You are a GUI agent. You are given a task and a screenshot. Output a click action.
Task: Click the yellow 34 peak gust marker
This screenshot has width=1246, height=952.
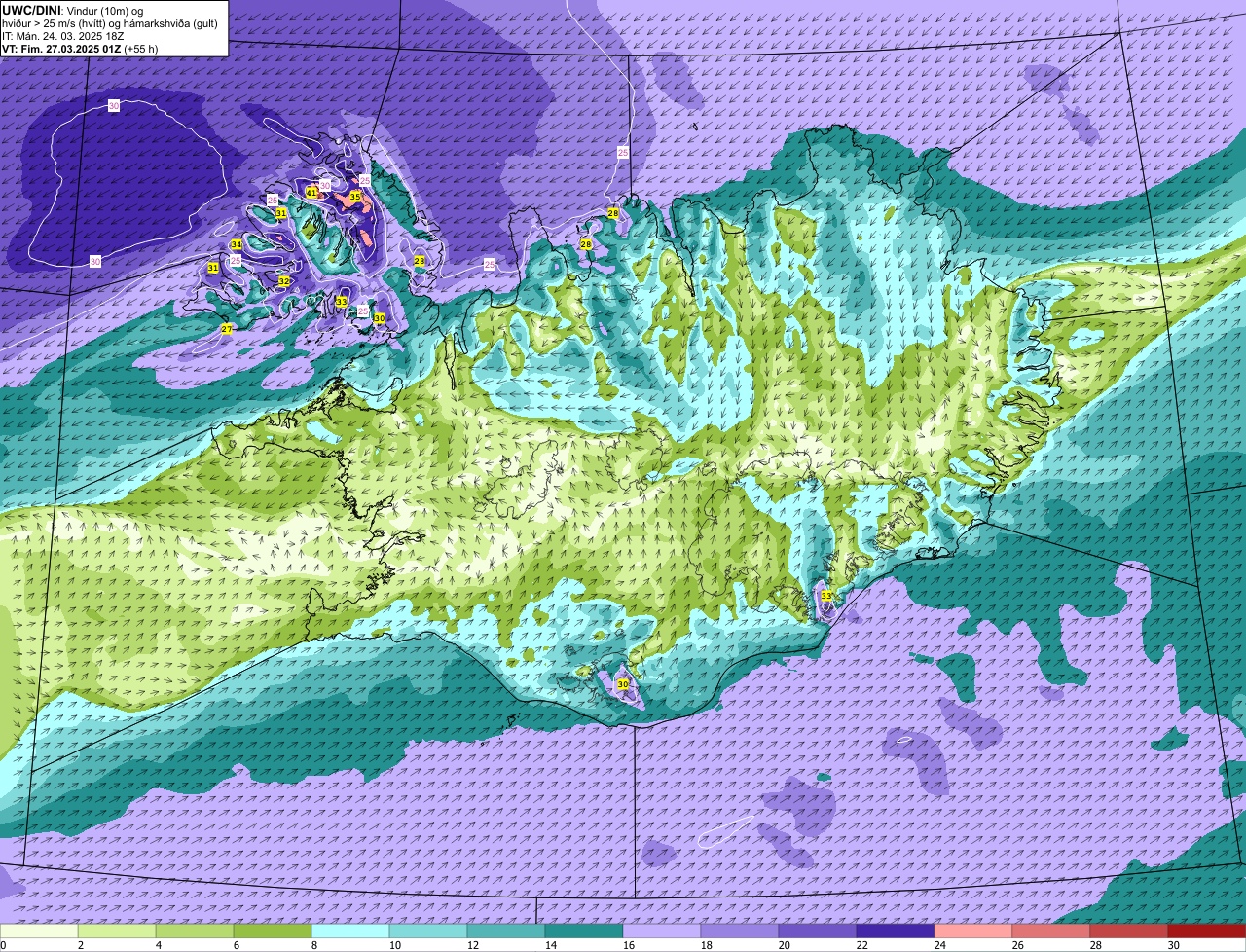[x=236, y=244]
